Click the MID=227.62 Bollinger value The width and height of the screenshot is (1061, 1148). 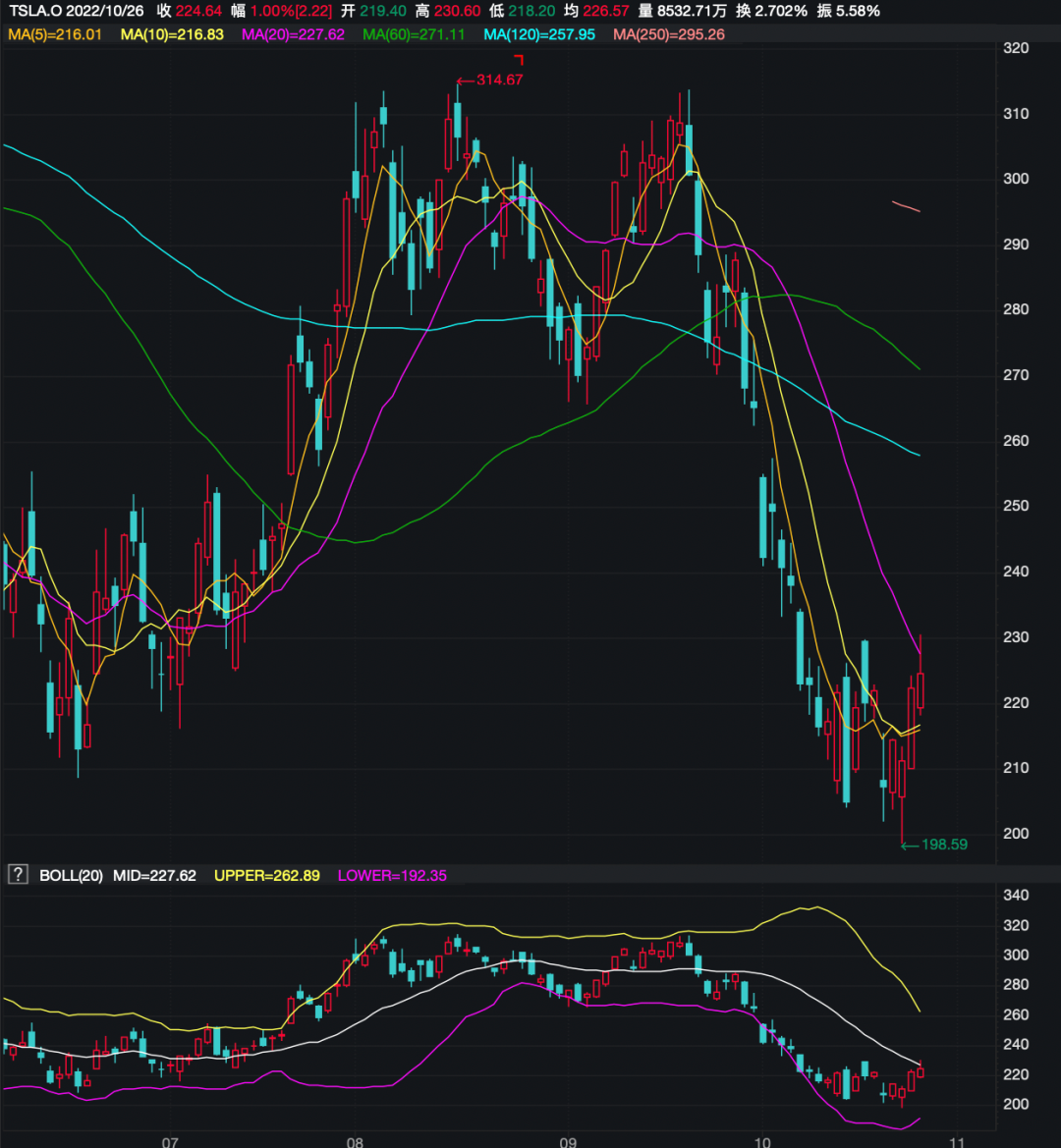(x=155, y=875)
